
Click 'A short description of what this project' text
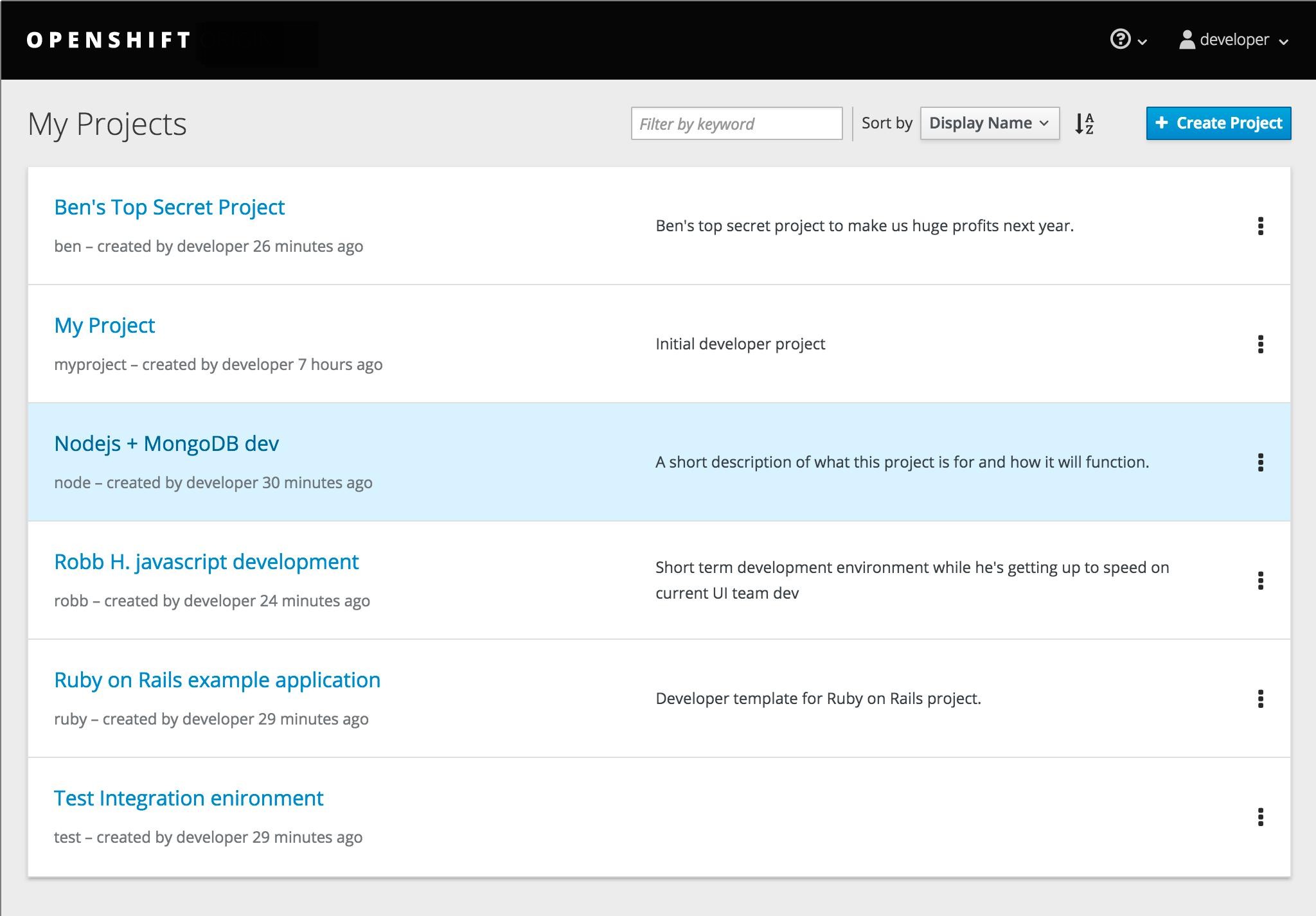point(902,462)
